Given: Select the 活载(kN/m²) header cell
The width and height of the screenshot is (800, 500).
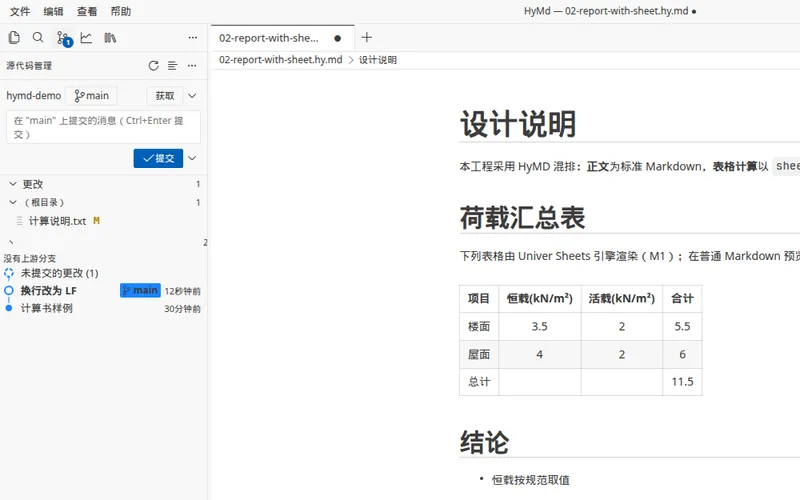Looking at the screenshot, I should click(x=622, y=298).
